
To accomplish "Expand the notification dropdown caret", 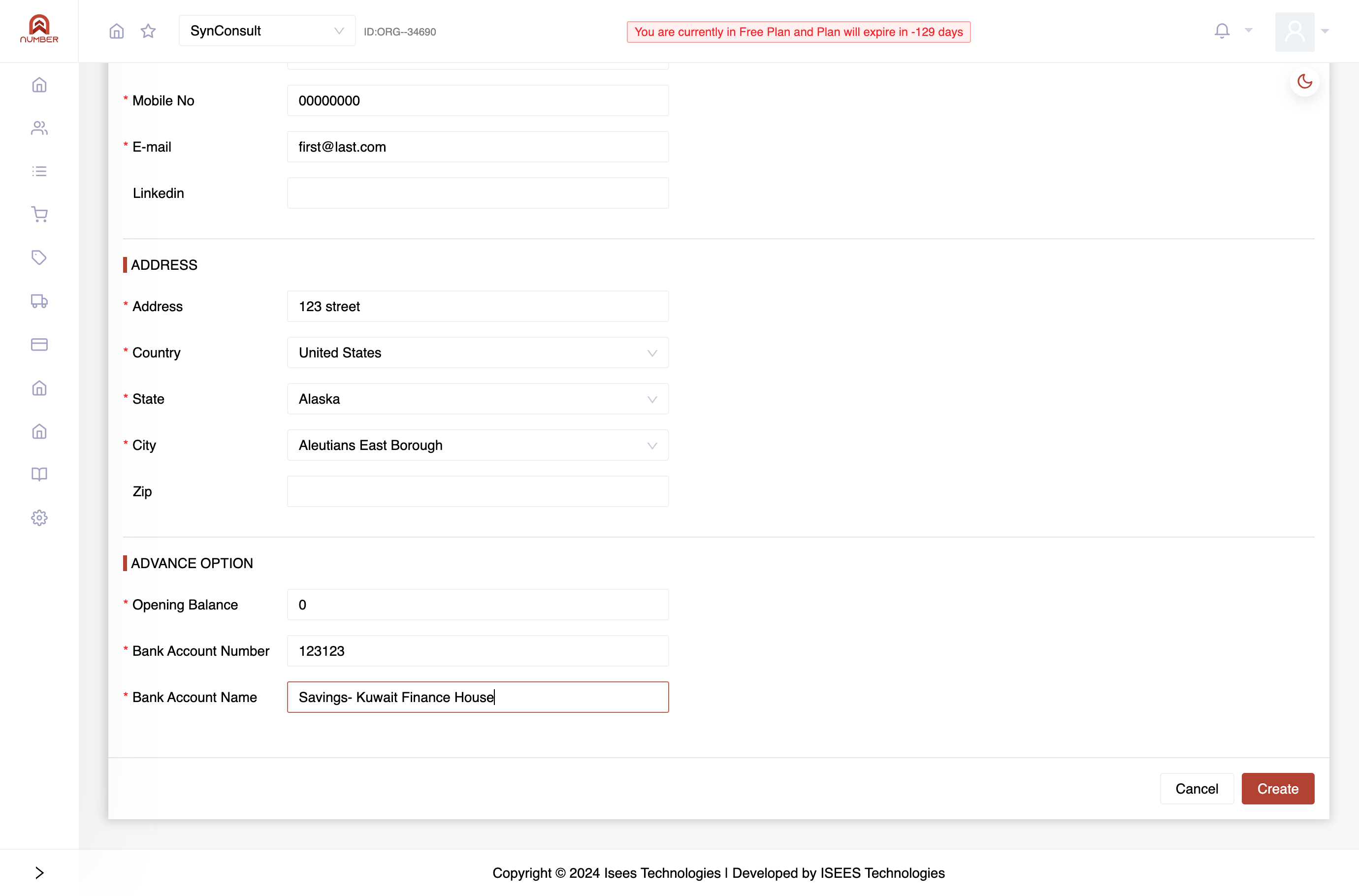I will 1249,31.
